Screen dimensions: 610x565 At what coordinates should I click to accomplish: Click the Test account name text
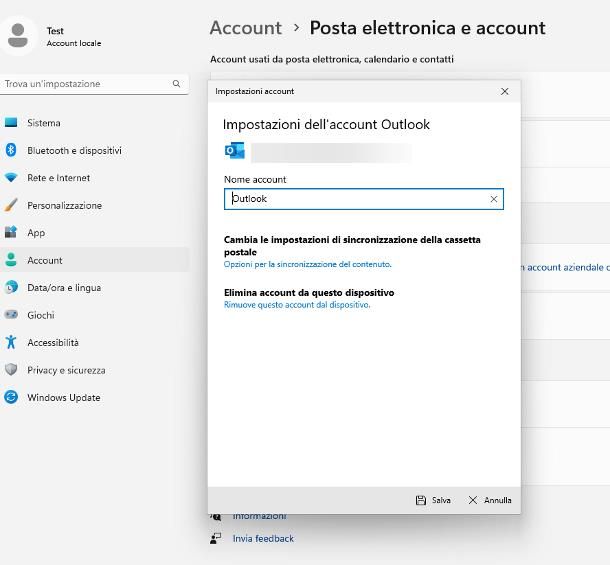(x=55, y=31)
